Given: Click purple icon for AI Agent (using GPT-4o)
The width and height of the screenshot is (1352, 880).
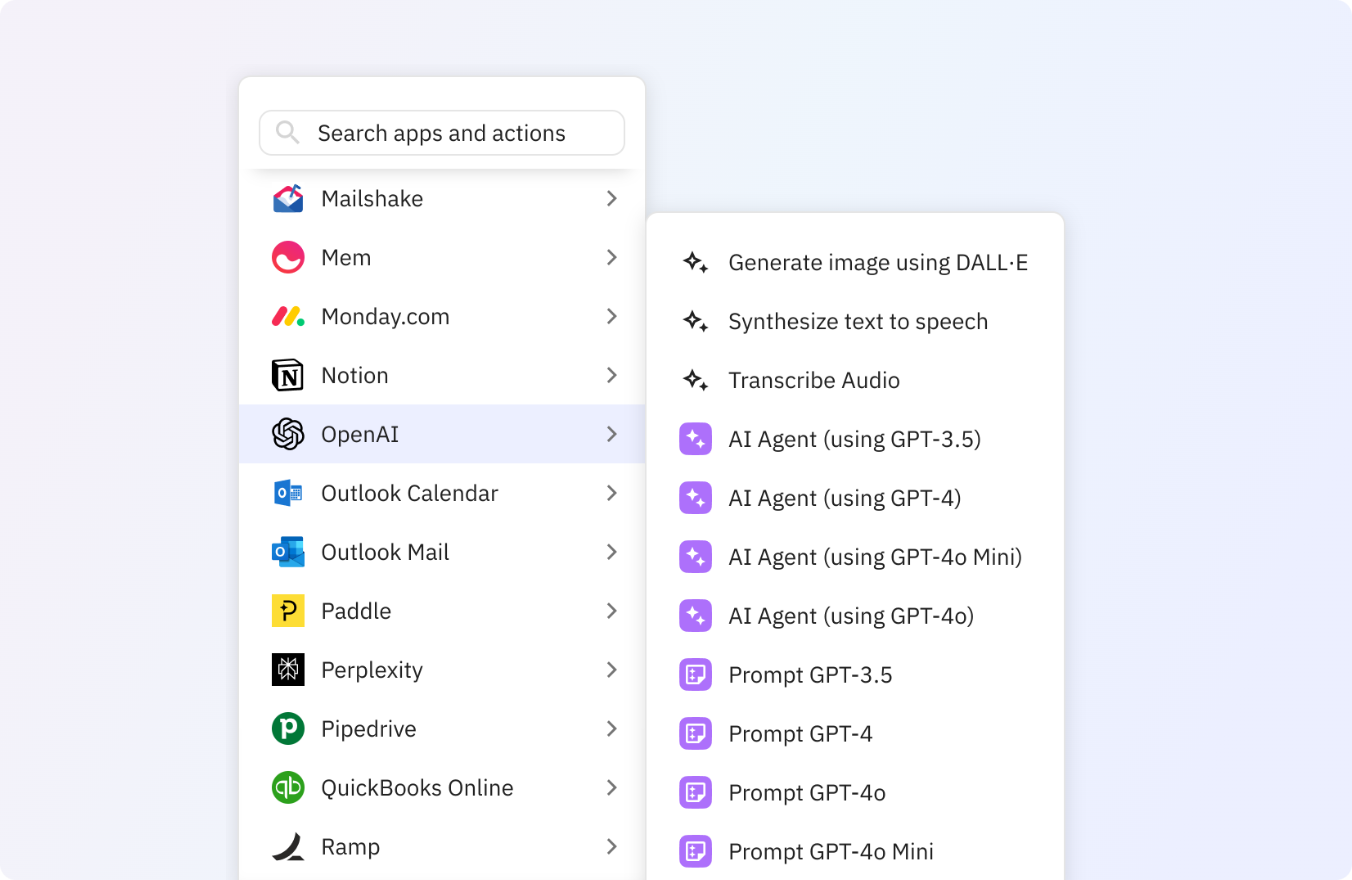Looking at the screenshot, I should click(695, 616).
